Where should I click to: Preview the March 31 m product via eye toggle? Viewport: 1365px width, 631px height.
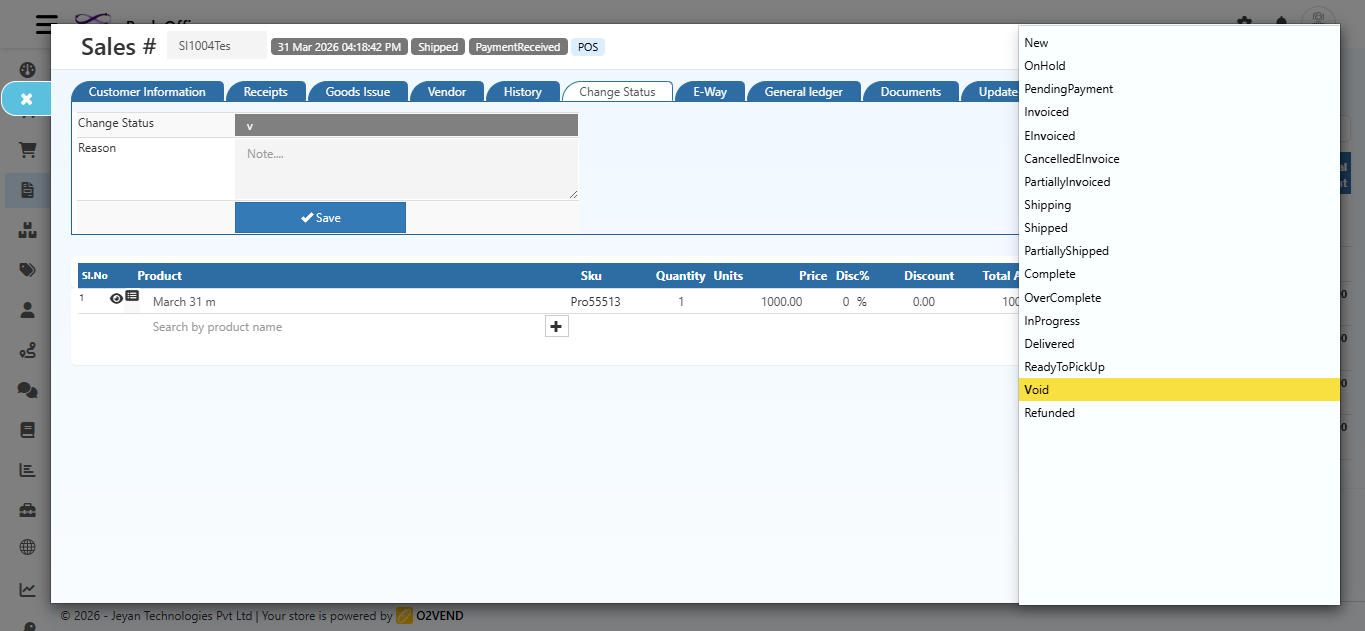click(115, 297)
